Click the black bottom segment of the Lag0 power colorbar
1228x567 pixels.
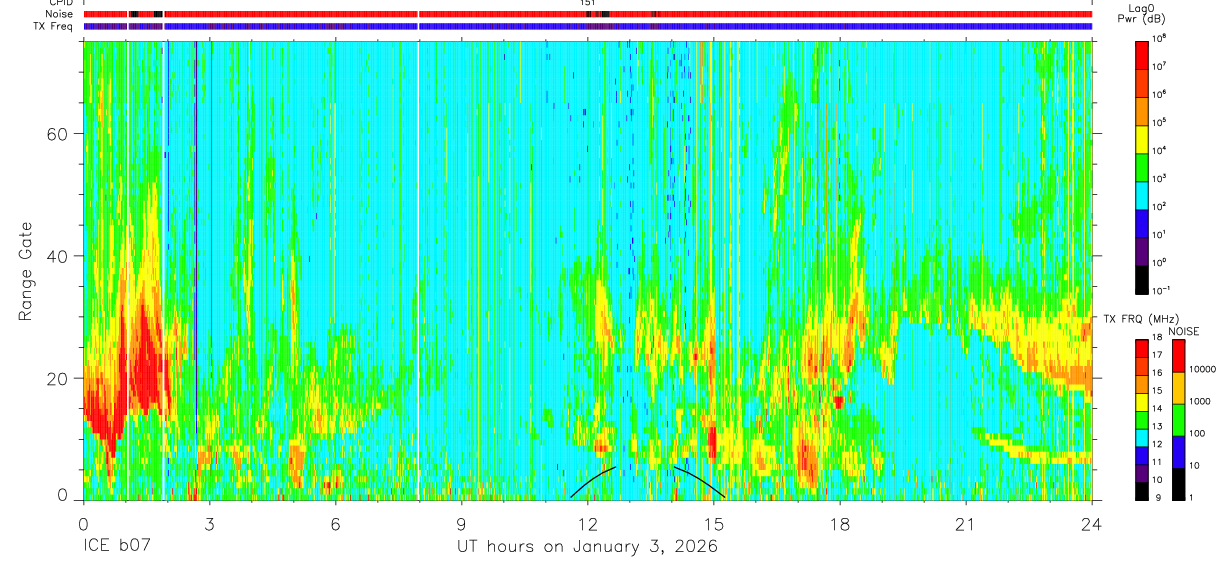pos(1142,279)
